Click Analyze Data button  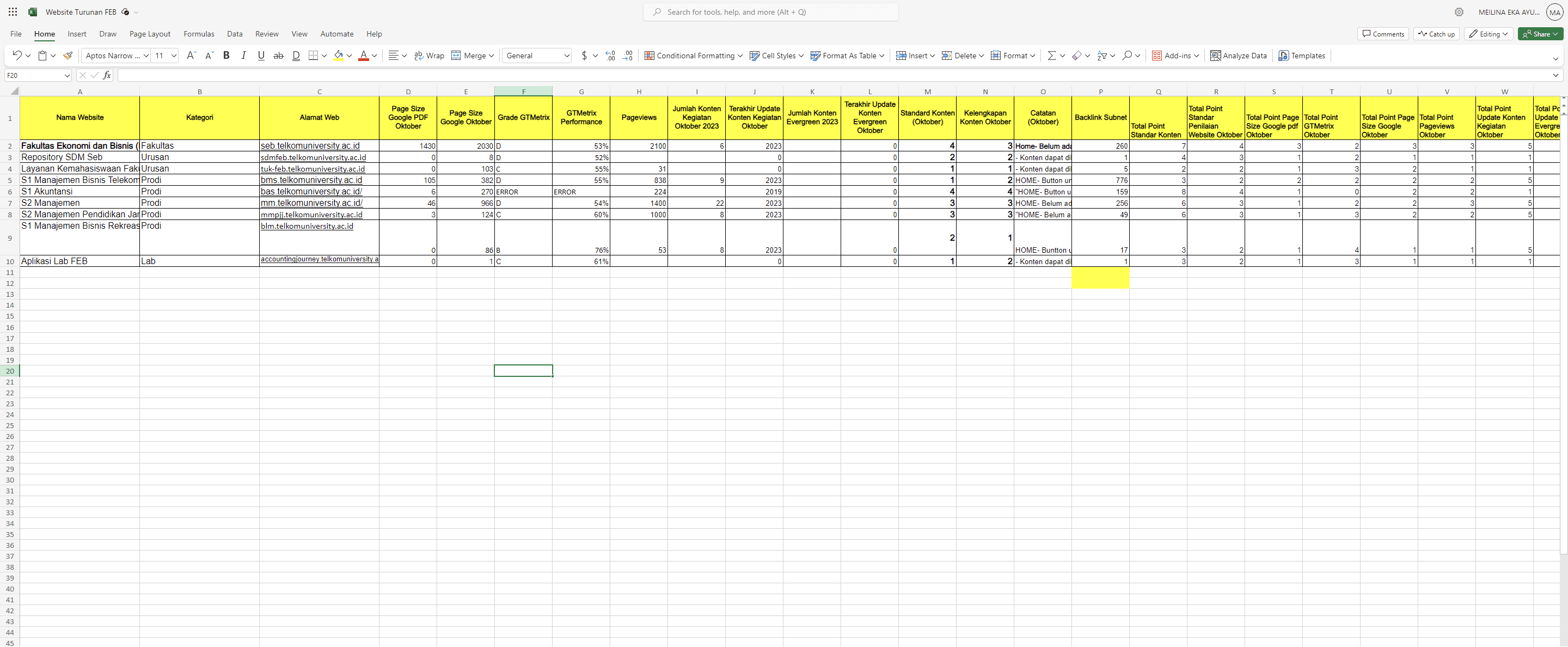[1239, 56]
